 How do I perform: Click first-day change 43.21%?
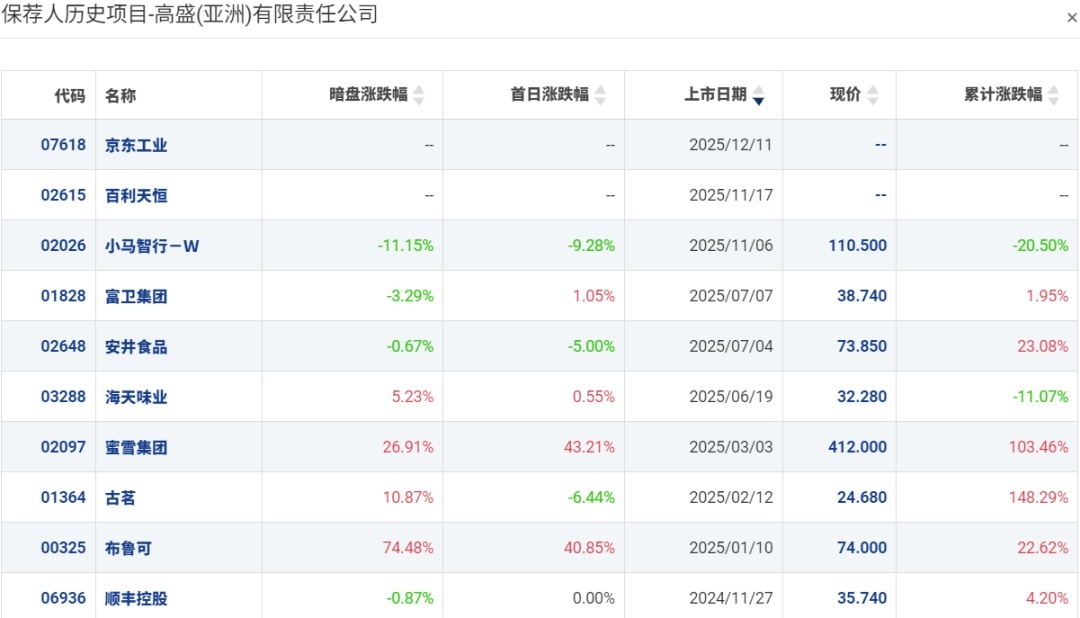590,446
